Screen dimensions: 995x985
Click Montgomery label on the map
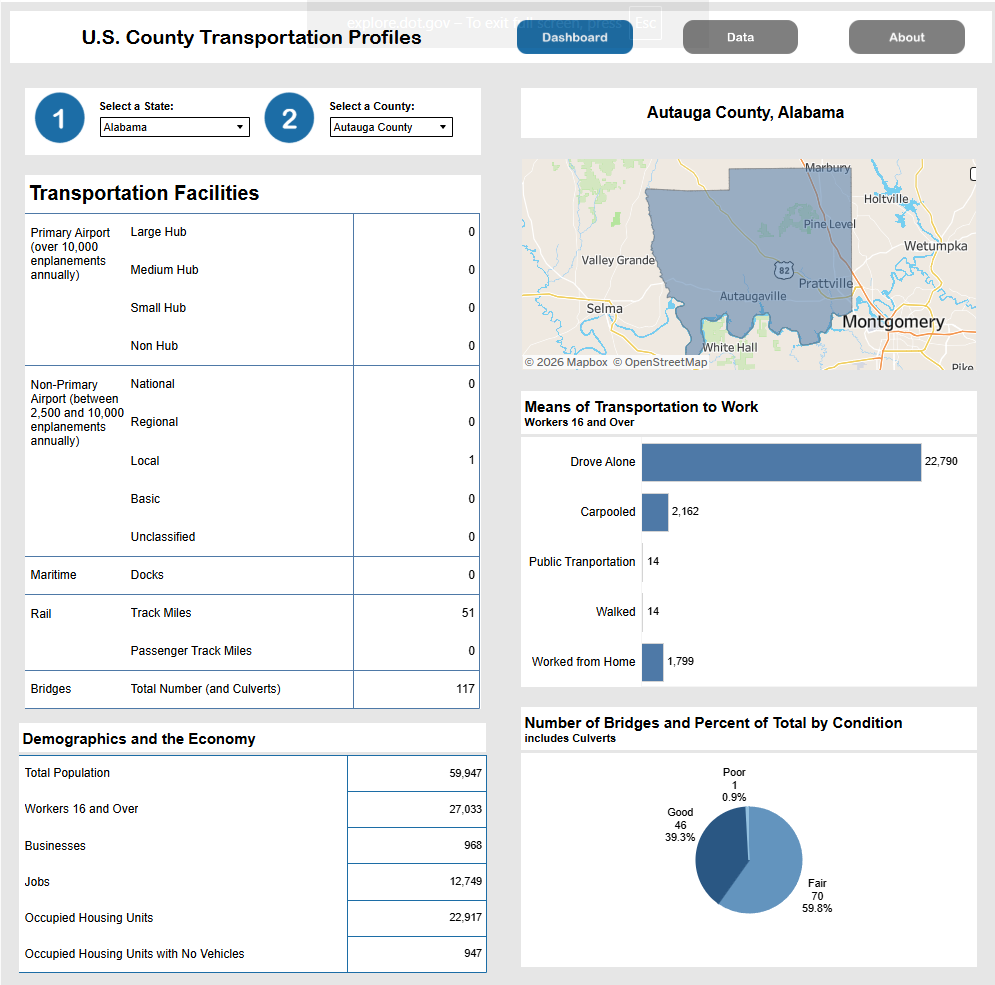pos(893,322)
